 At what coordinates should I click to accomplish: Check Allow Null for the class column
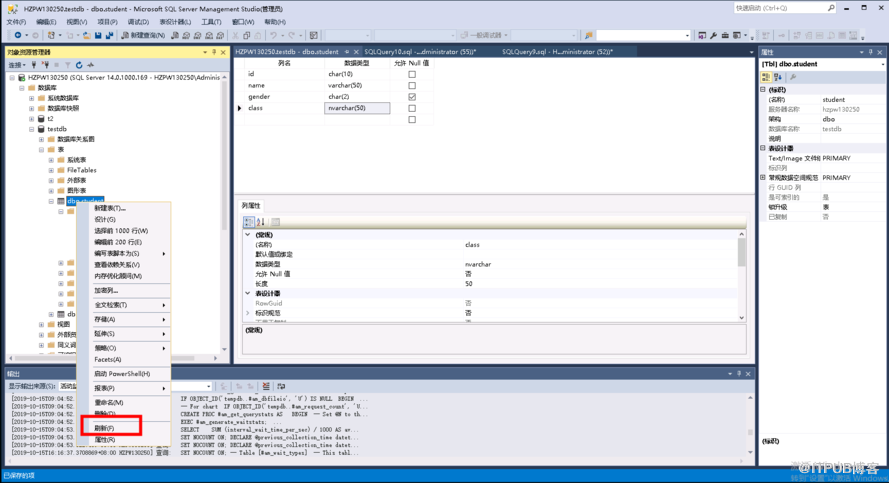point(411,108)
